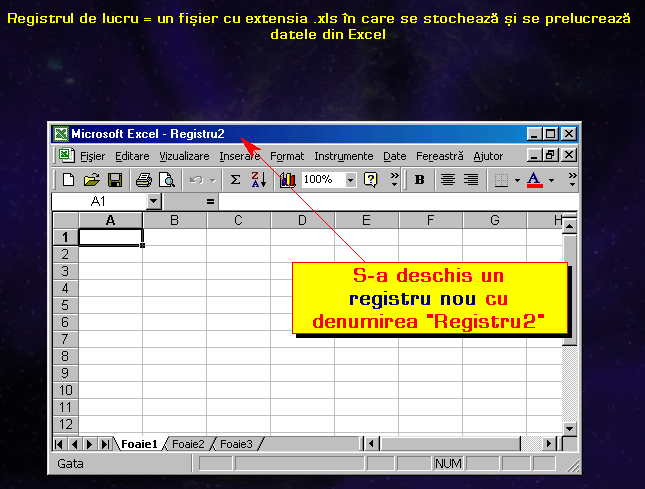This screenshot has height=489, width=645.
Task: Select row header 10
Action: point(65,390)
